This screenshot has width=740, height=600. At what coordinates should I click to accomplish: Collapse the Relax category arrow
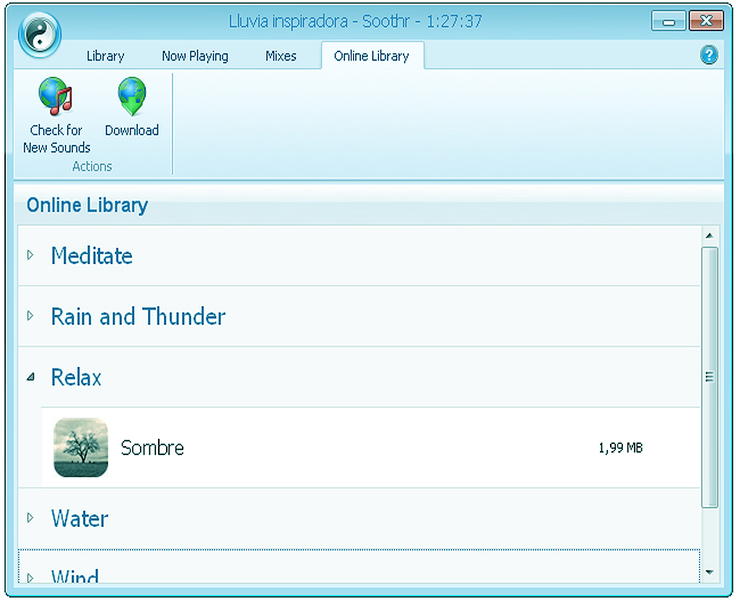click(x=31, y=376)
